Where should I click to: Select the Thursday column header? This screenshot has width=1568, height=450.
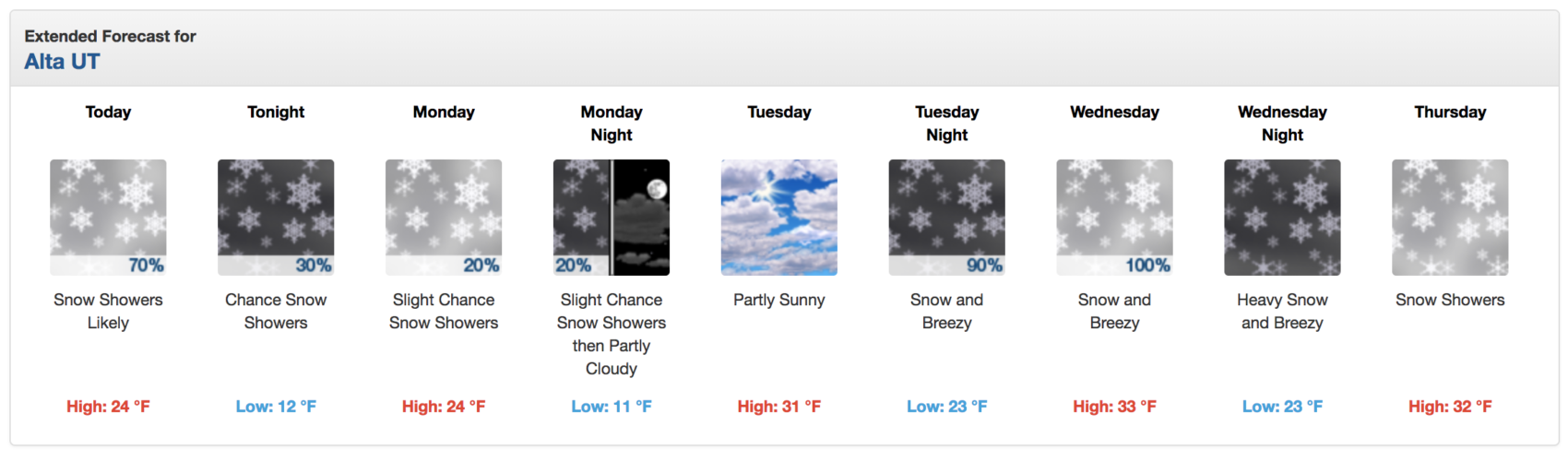point(1450,112)
